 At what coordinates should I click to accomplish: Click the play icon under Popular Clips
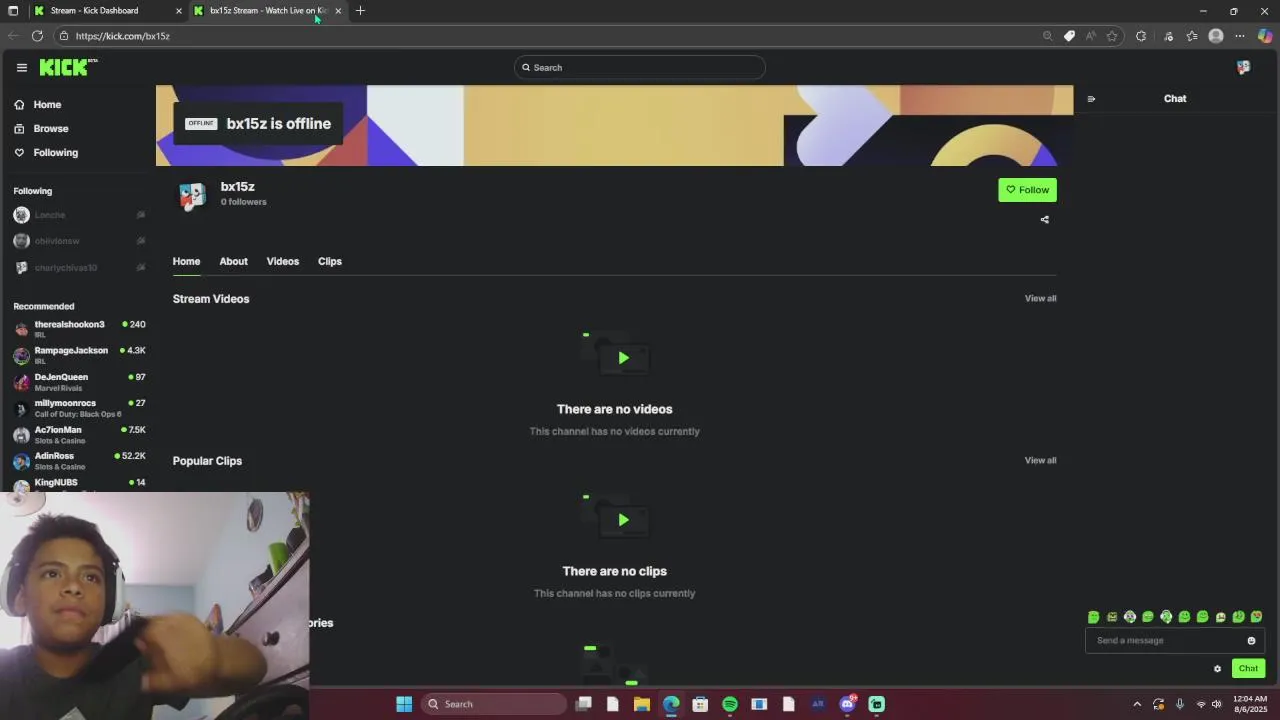tap(623, 520)
